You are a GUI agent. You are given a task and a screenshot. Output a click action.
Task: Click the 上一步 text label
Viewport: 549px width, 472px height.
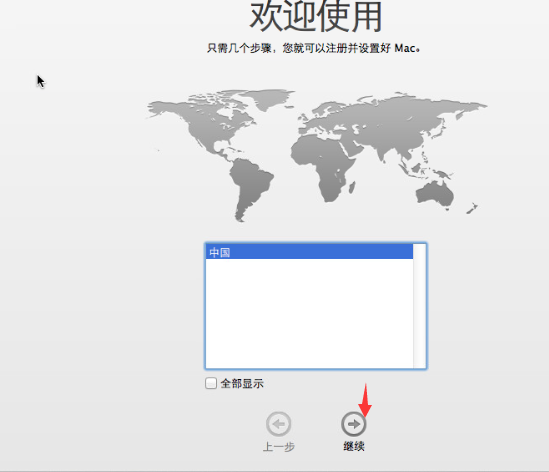click(279, 447)
